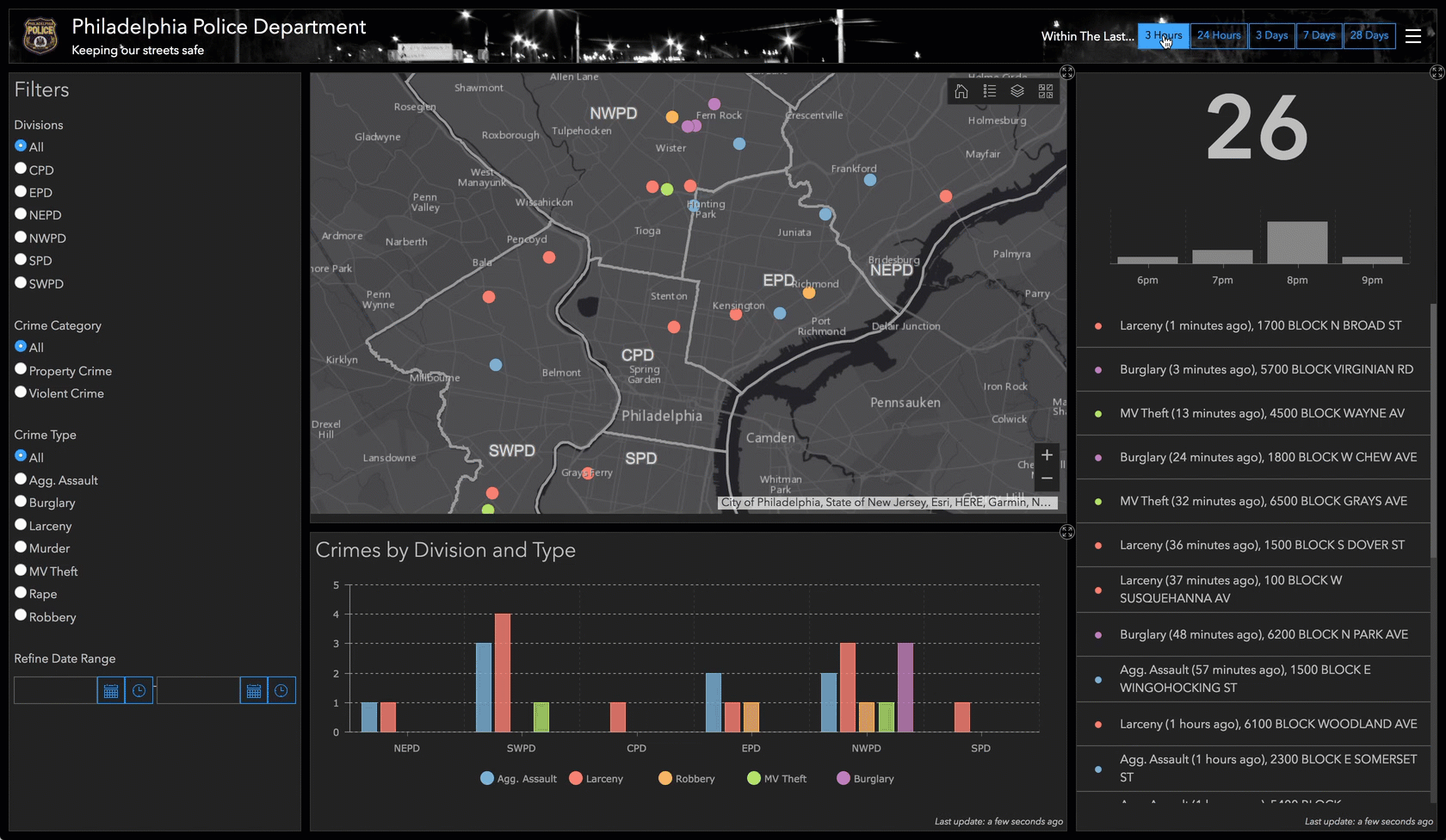
Task: Select SWPD division filter
Action: (21, 282)
